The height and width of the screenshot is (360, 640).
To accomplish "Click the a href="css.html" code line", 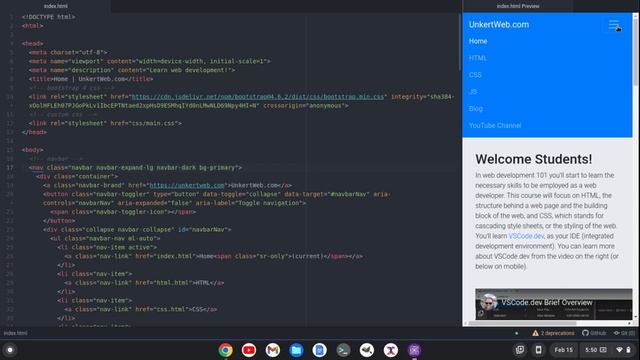I will click(x=141, y=309).
